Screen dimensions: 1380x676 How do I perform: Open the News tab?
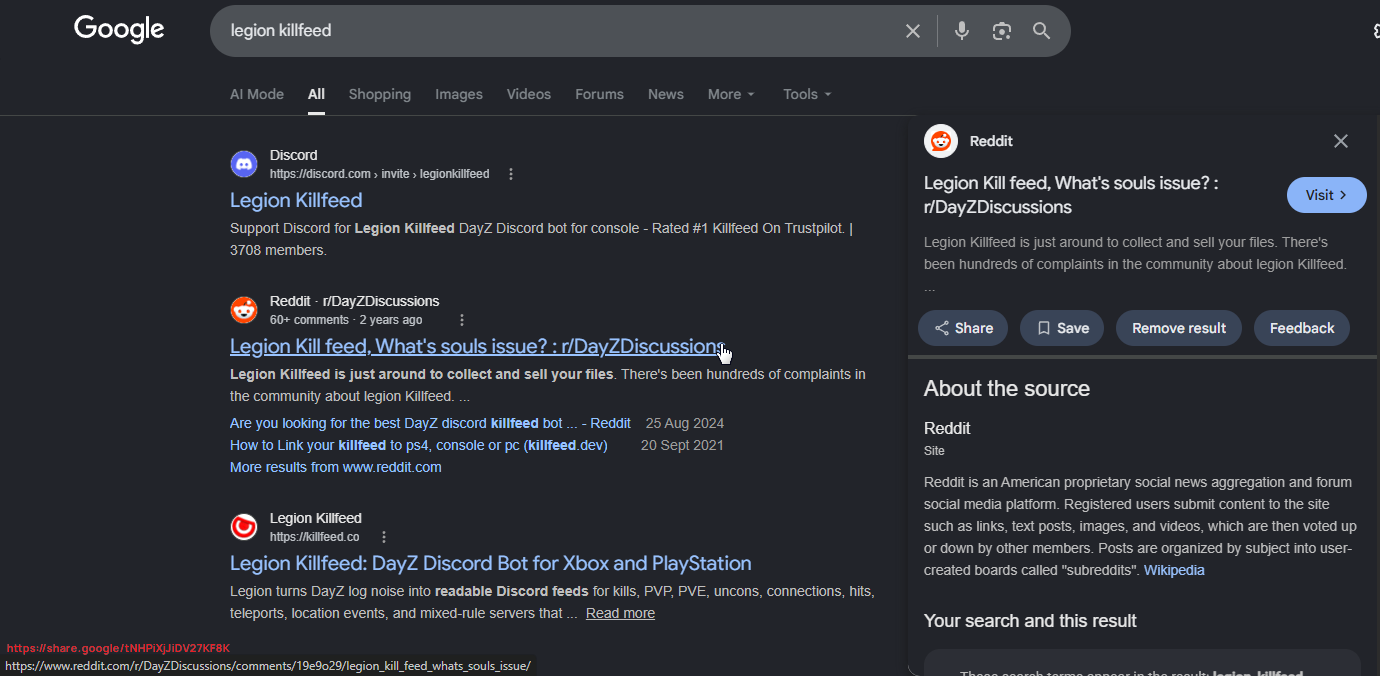pyautogui.click(x=666, y=94)
